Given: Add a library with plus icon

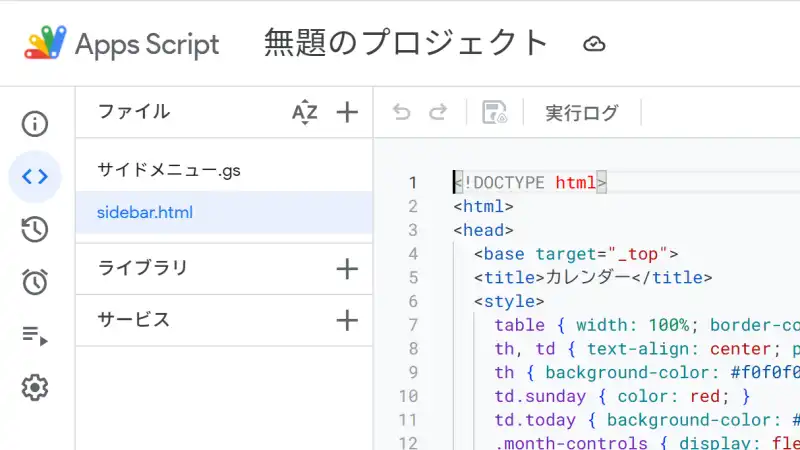Looking at the screenshot, I should (347, 268).
